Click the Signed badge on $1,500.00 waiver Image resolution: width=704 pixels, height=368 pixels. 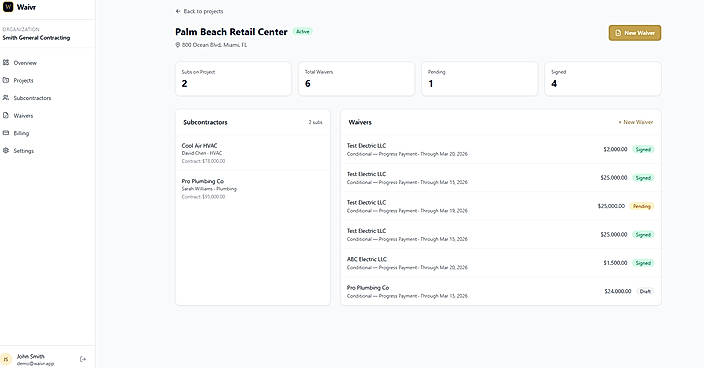(643, 263)
